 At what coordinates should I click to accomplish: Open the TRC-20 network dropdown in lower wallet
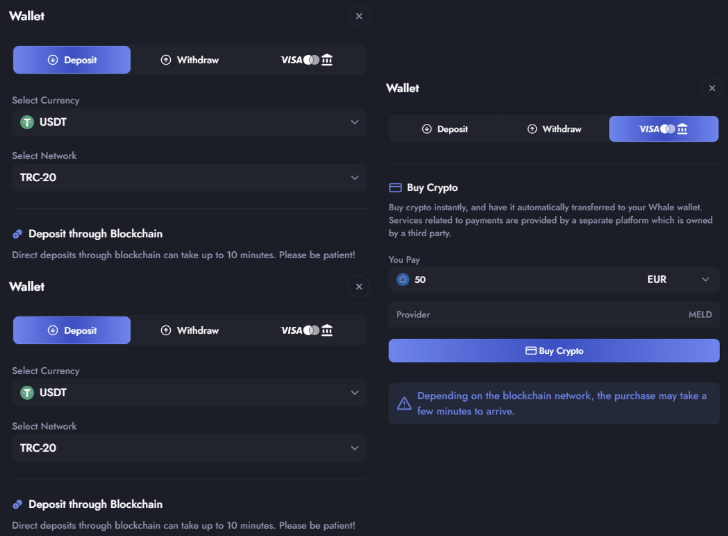tap(188, 448)
